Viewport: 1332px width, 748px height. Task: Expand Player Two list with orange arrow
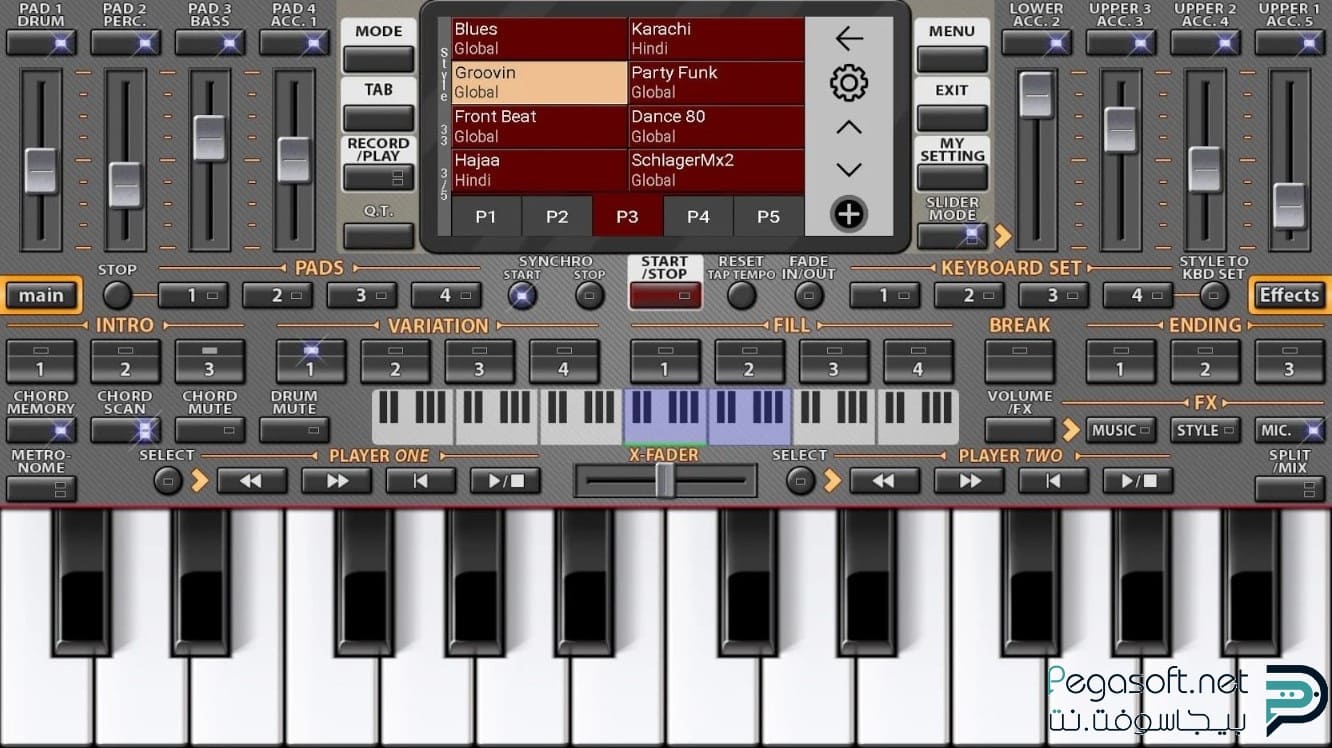coord(833,481)
